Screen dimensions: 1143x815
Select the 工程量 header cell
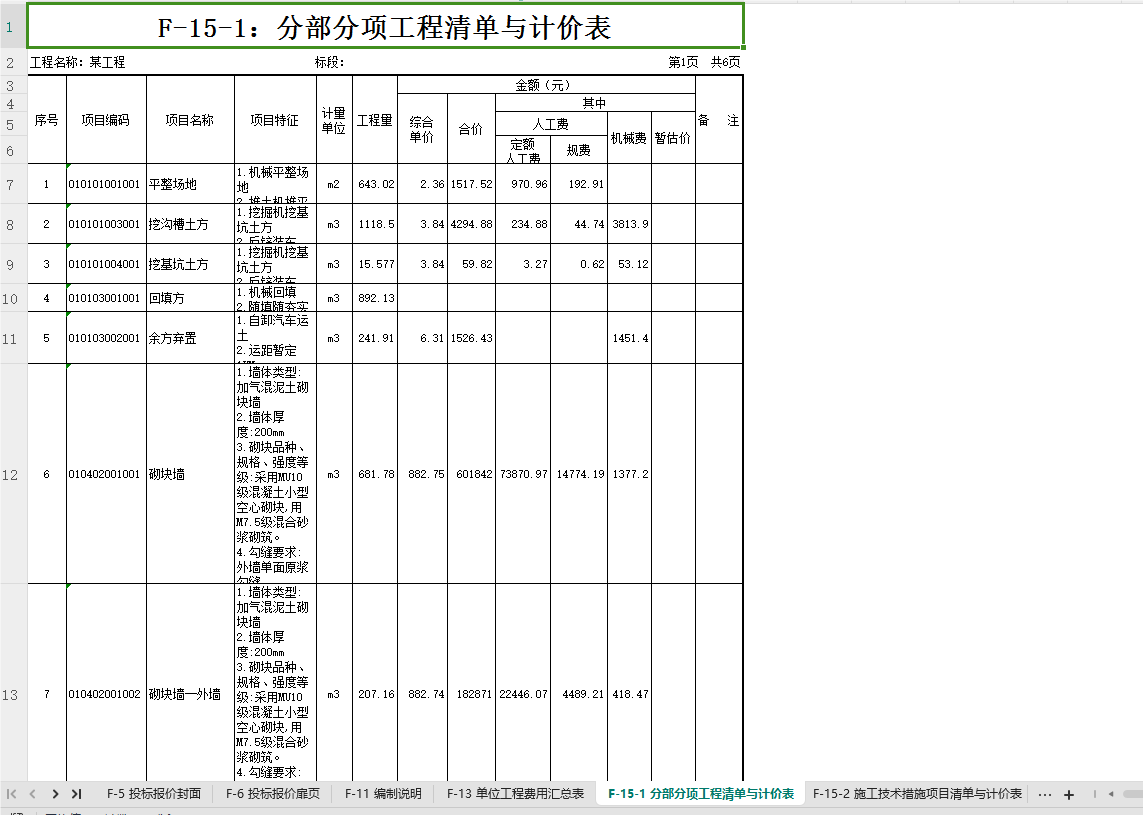click(x=375, y=120)
